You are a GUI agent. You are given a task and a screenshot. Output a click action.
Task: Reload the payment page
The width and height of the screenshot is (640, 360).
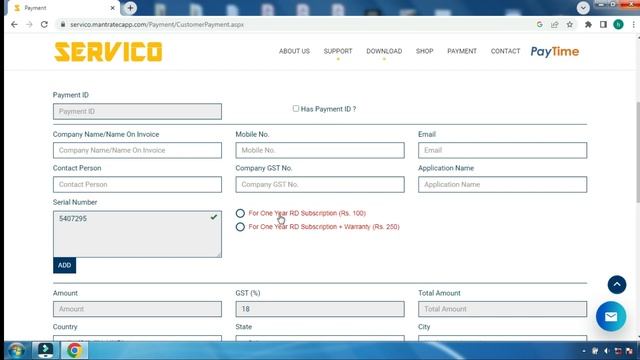tap(44, 24)
